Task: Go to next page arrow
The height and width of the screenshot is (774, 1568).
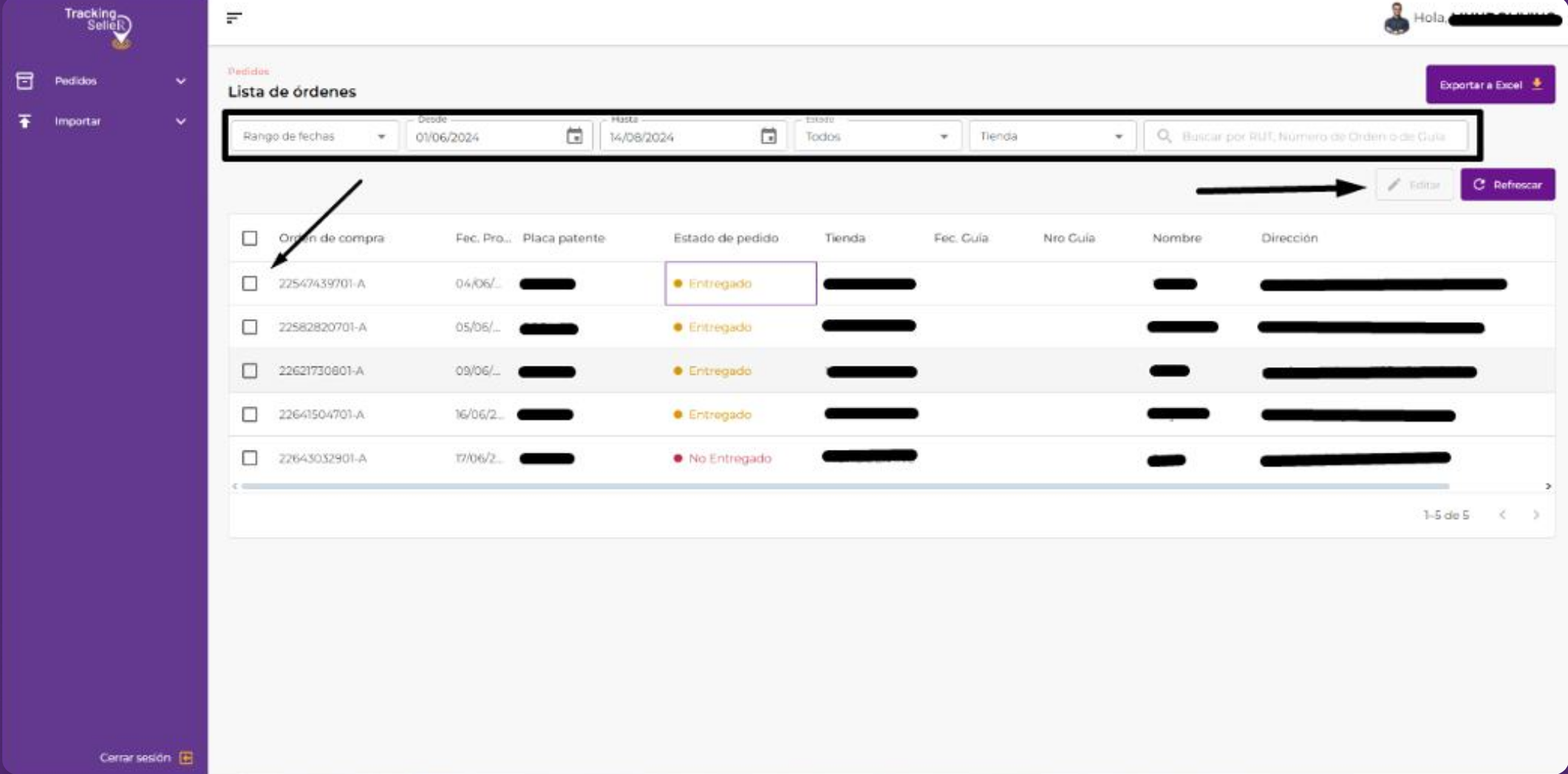Action: [1536, 515]
